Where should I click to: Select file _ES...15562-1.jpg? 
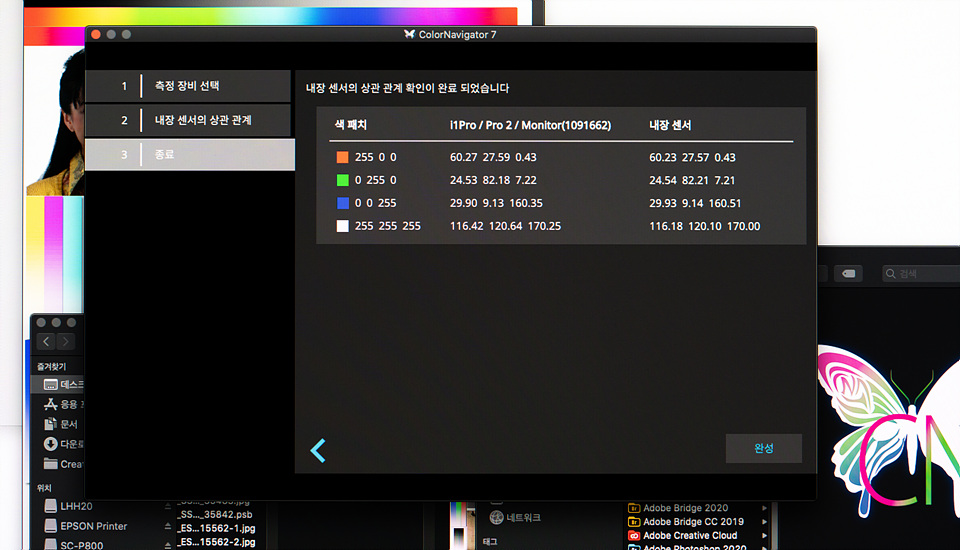pyautogui.click(x=216, y=528)
